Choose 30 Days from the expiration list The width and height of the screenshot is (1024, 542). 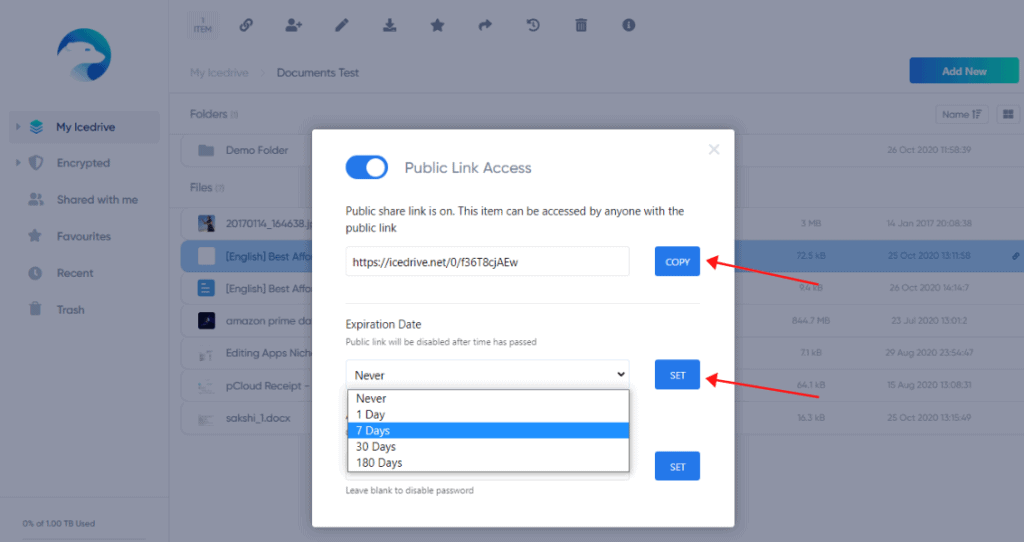tap(488, 447)
